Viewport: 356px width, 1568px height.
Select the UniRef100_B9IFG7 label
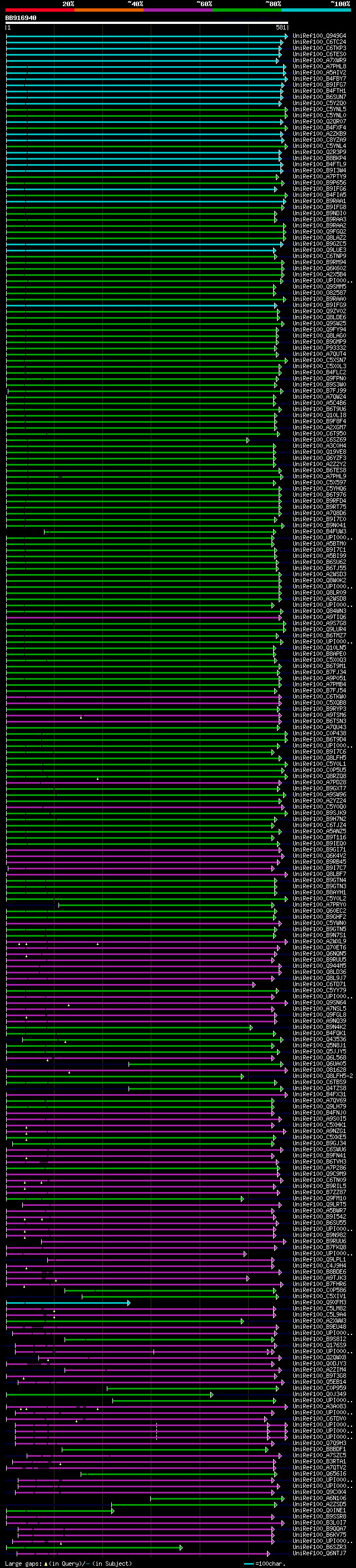(319, 85)
